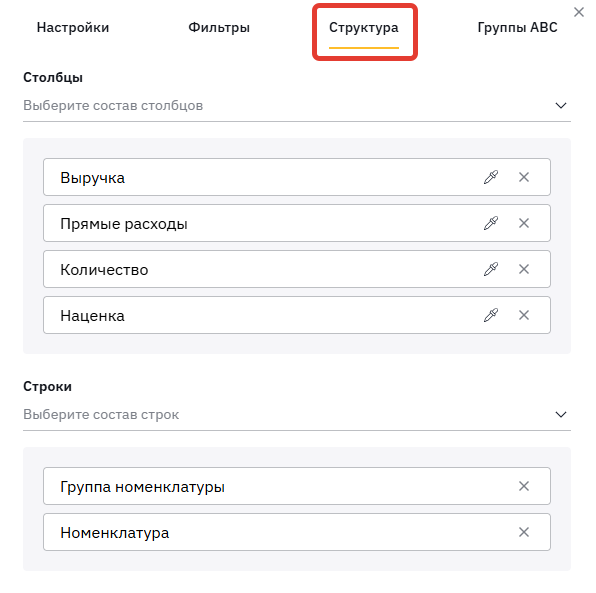Expand the Столбцы dropdown chevron
Image resolution: width=596 pixels, height=593 pixels.
coord(561,105)
